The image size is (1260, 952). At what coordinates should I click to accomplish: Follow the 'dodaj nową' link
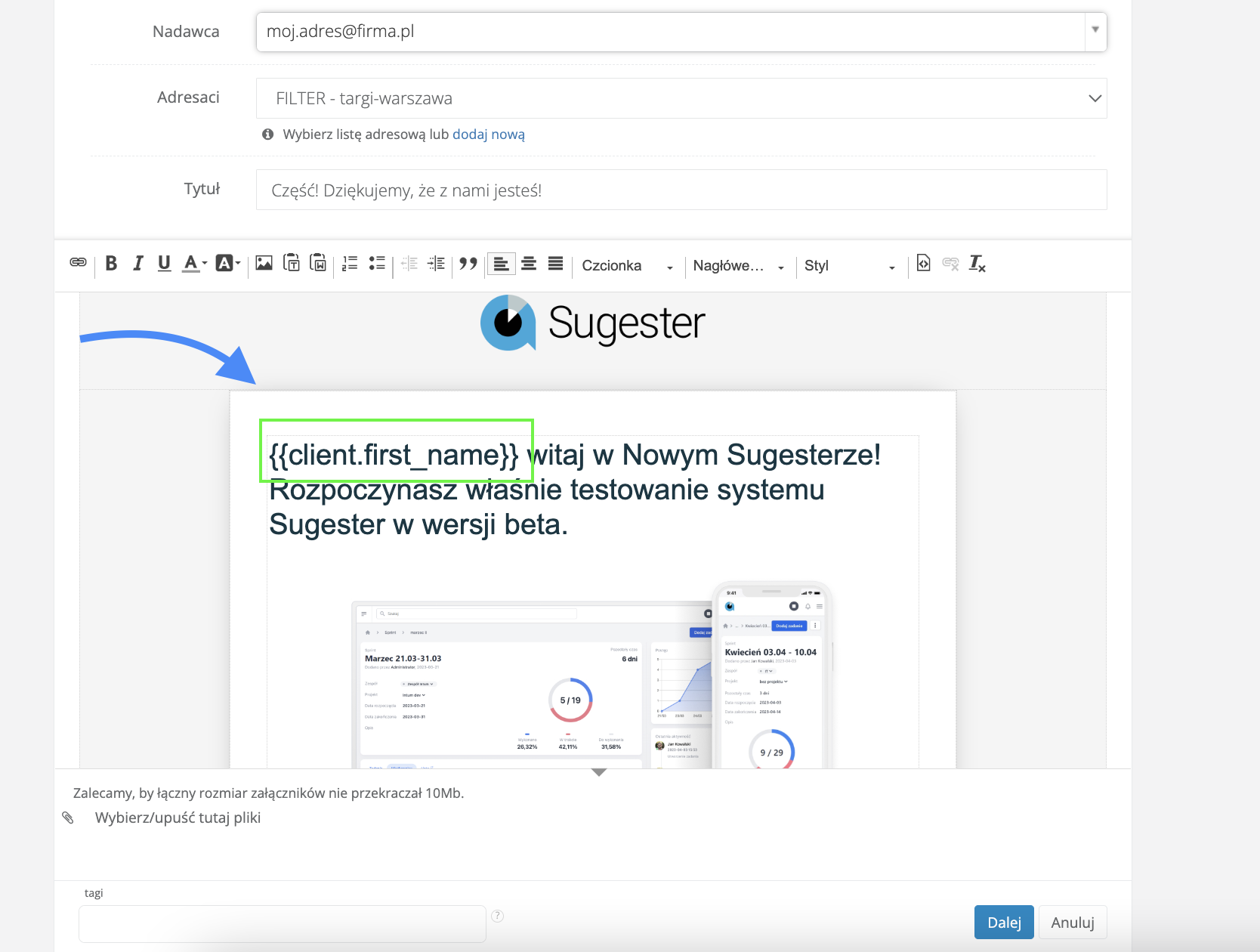coord(488,134)
